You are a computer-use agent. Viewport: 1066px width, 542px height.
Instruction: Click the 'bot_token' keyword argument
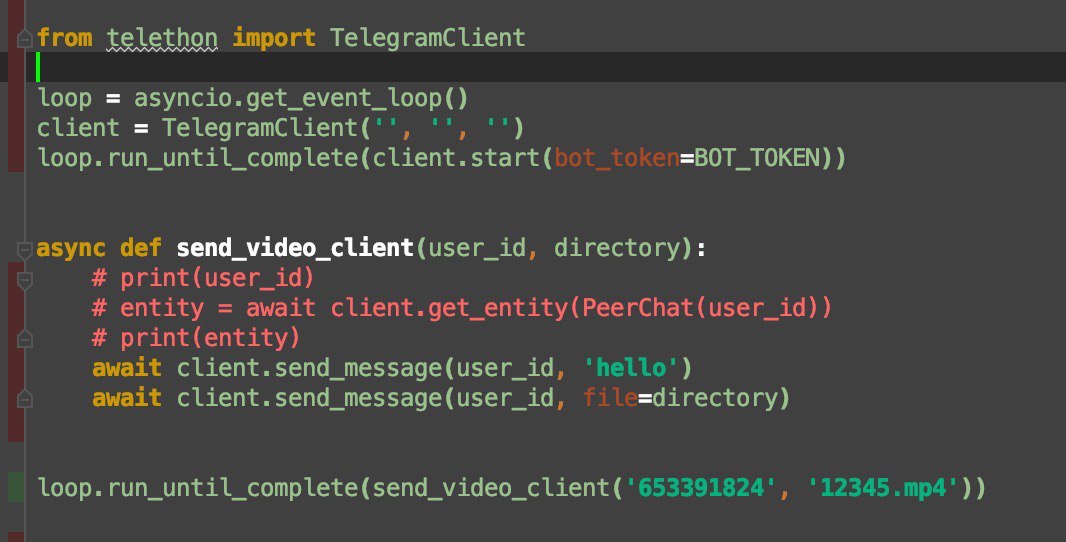(617, 158)
